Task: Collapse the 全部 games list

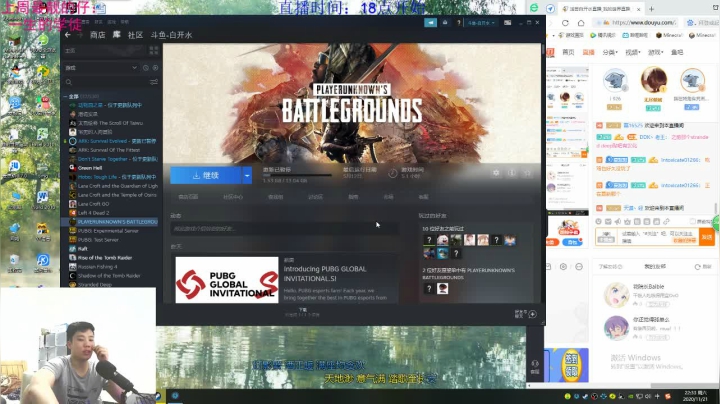Action: click(x=66, y=96)
